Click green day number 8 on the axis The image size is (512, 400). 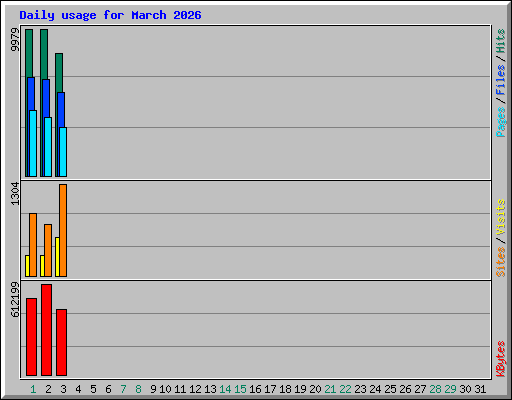(138, 389)
